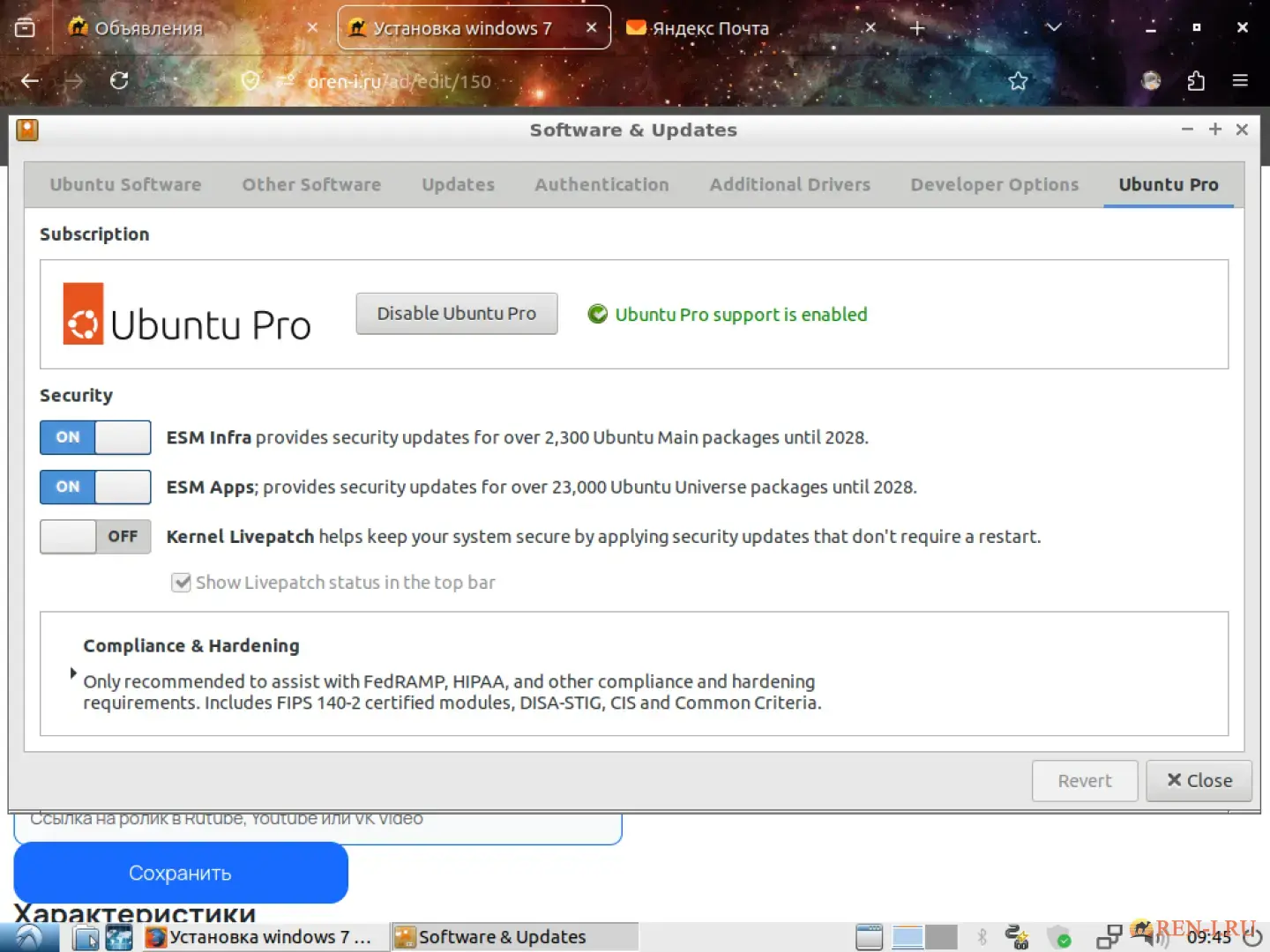Open the Firefox hamburger menu

click(1240, 81)
